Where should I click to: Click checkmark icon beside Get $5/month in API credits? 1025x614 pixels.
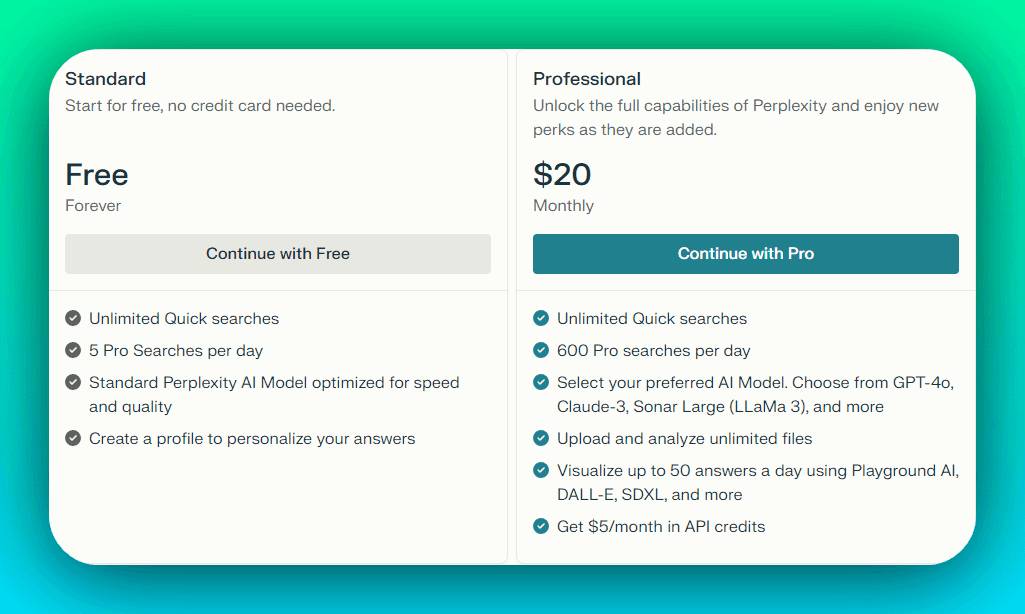(x=541, y=527)
